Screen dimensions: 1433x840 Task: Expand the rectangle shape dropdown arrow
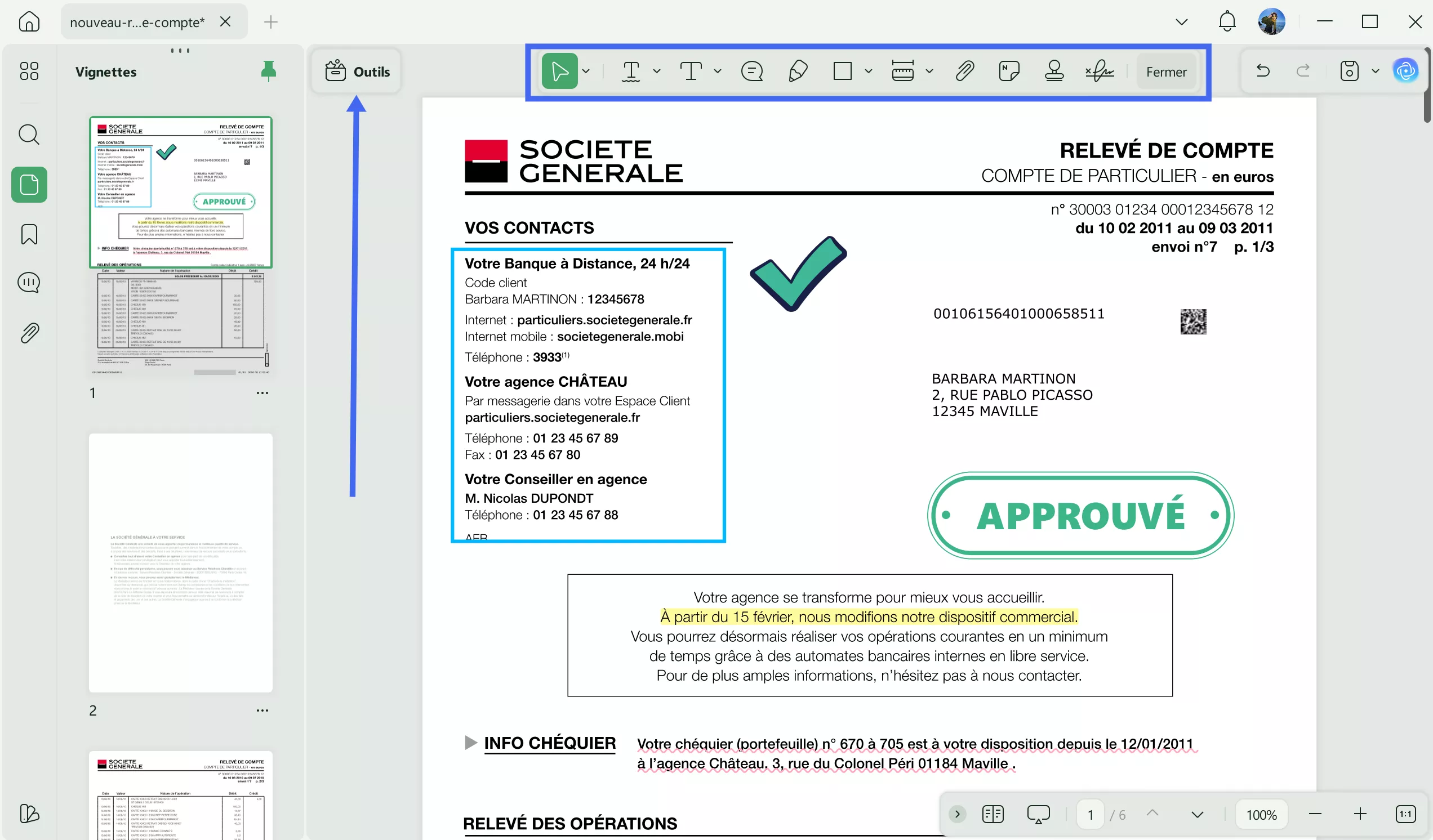point(869,72)
